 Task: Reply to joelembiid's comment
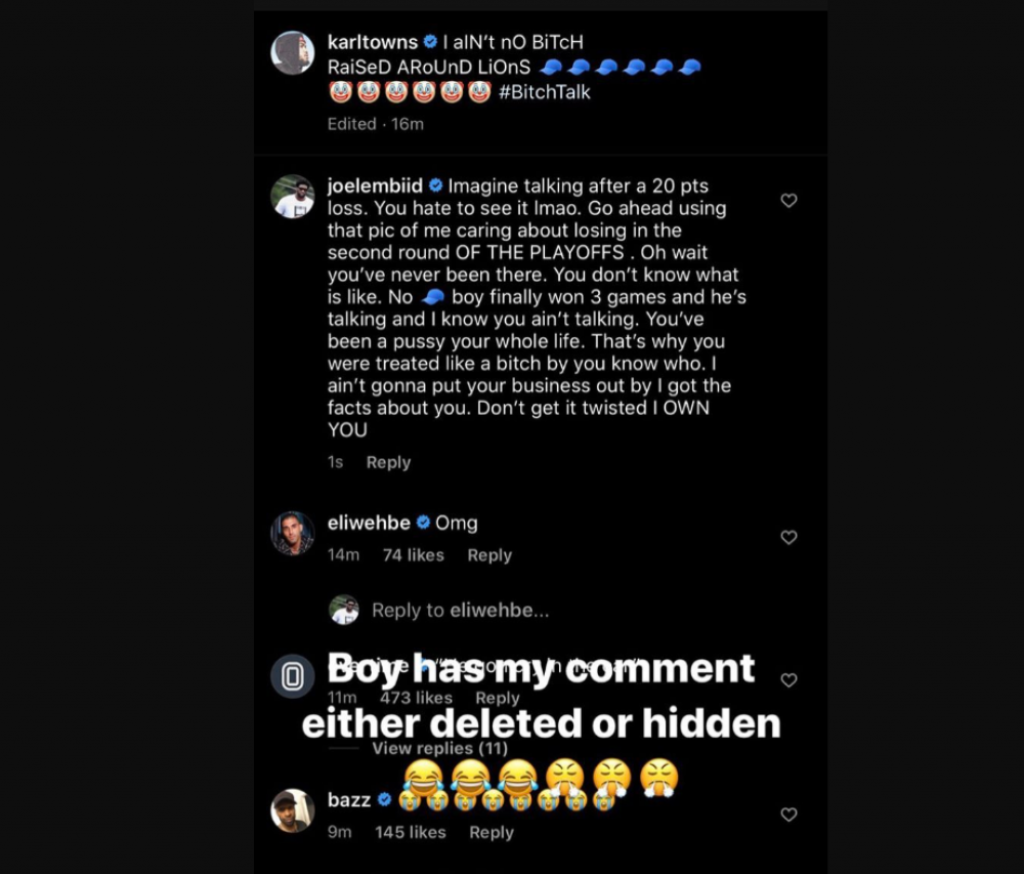coord(388,462)
